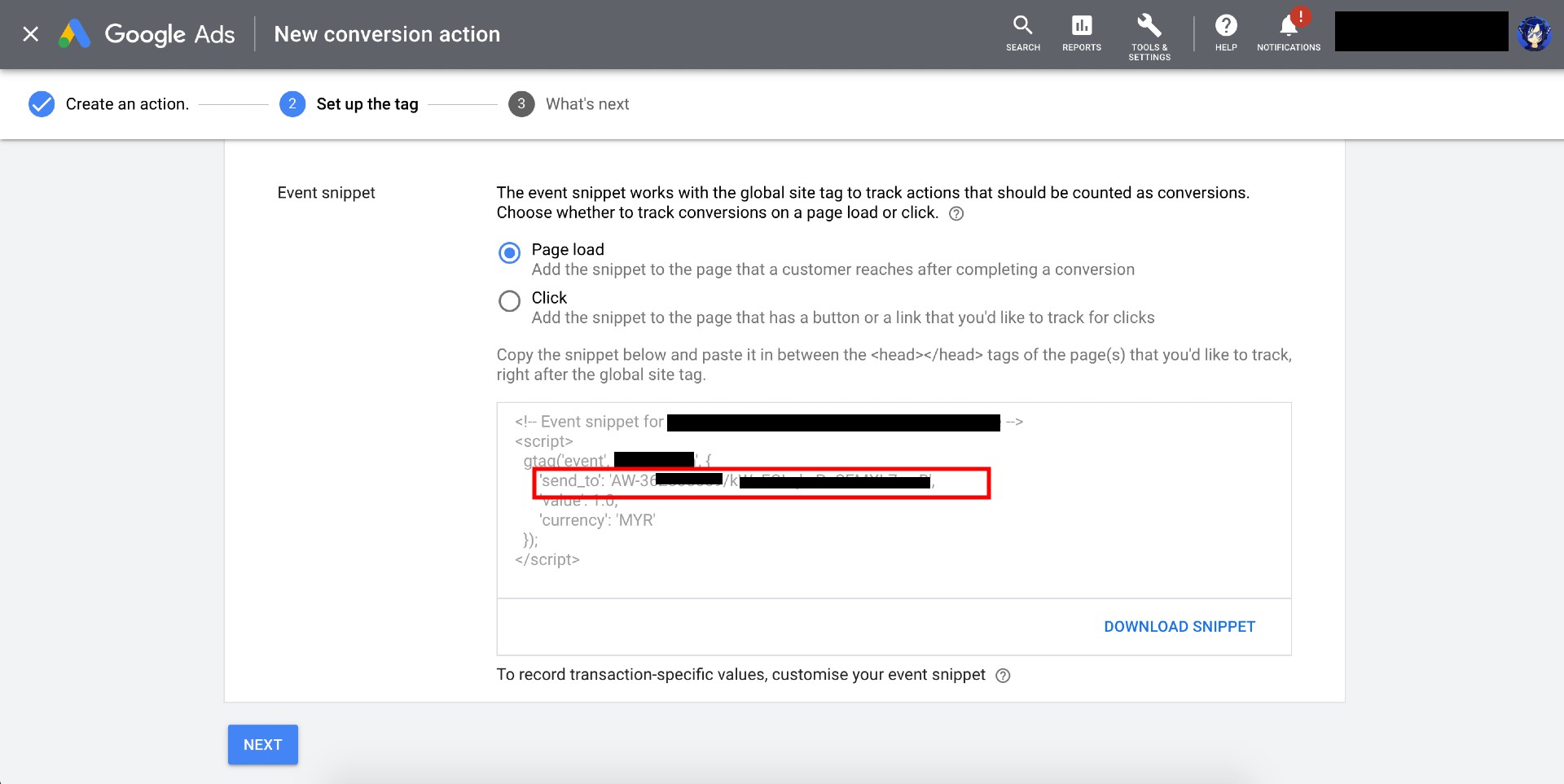Proceed with the NEXT button
The height and width of the screenshot is (784, 1564).
tap(263, 745)
